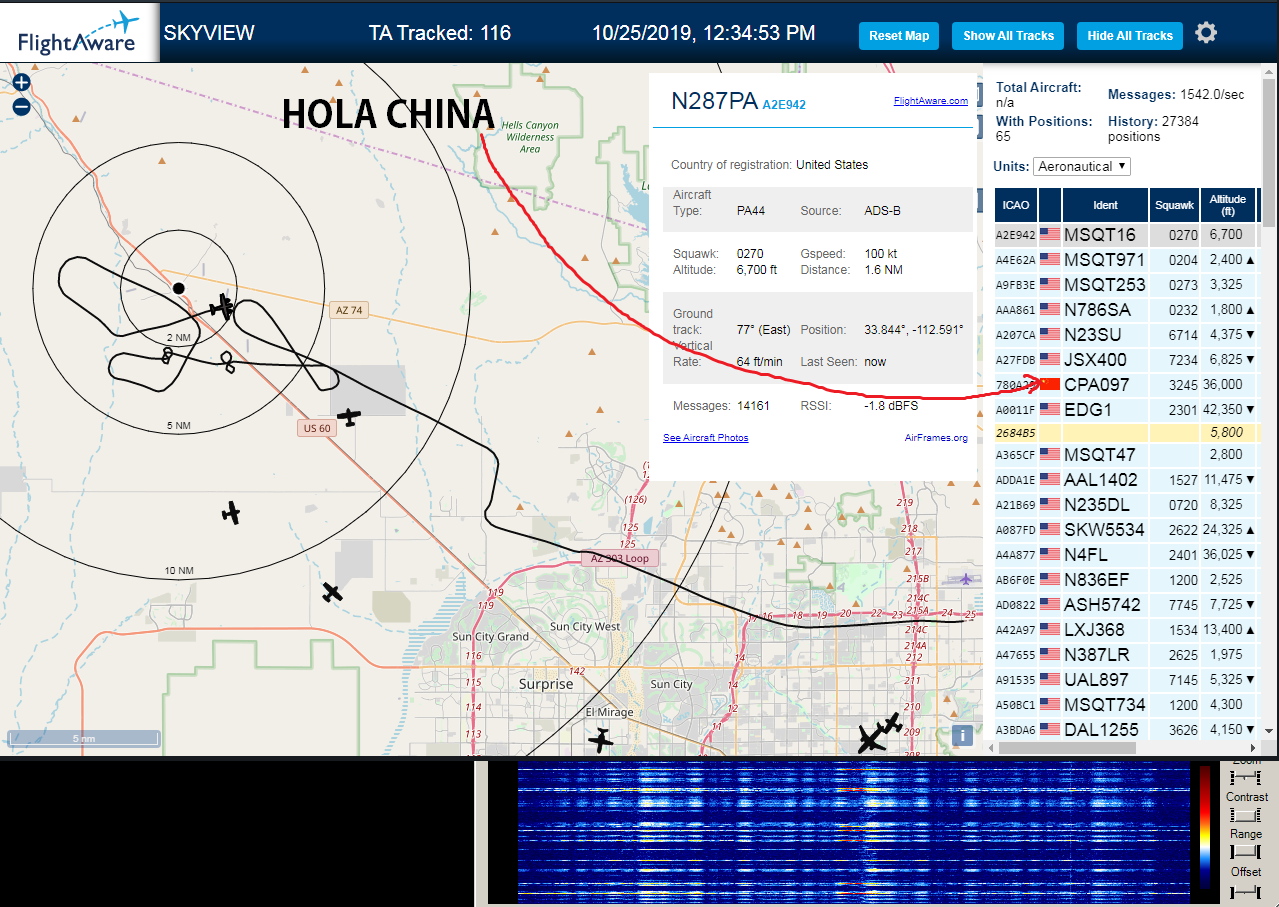Image resolution: width=1279 pixels, height=907 pixels.
Task: Sort table by Altitude (ft) column
Action: point(1227,205)
